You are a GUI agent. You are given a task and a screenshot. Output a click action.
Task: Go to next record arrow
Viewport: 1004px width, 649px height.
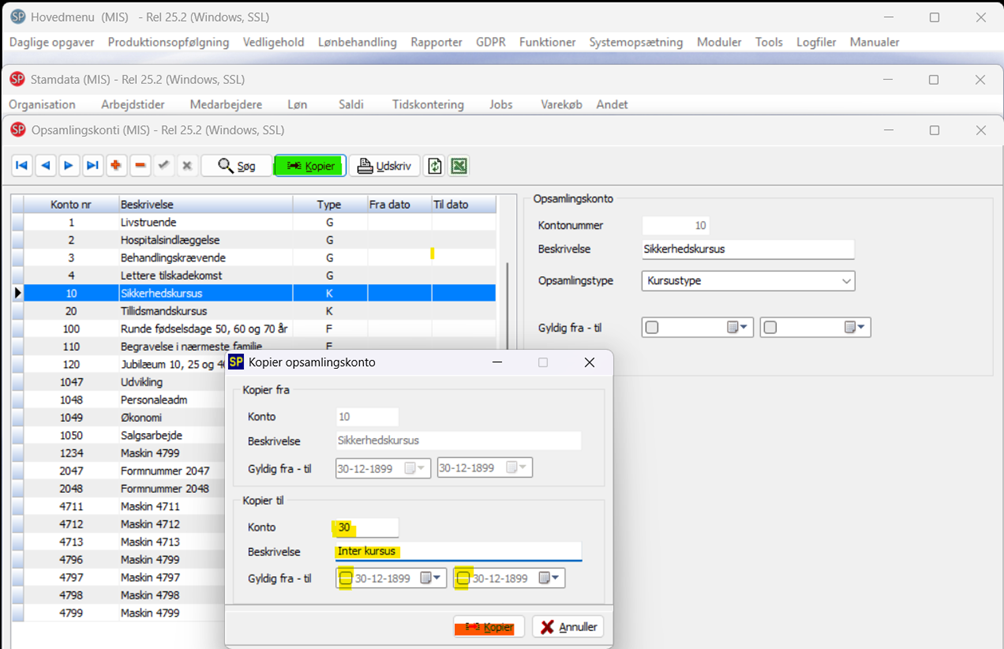click(x=69, y=166)
